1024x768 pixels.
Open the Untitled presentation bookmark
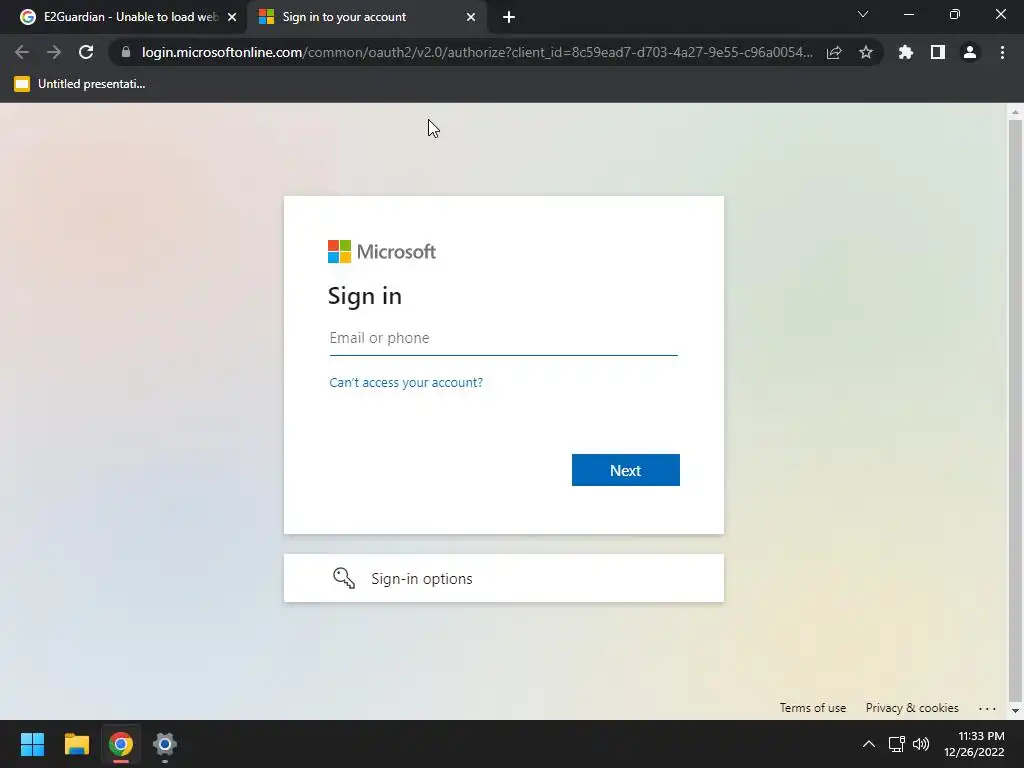[x=80, y=84]
